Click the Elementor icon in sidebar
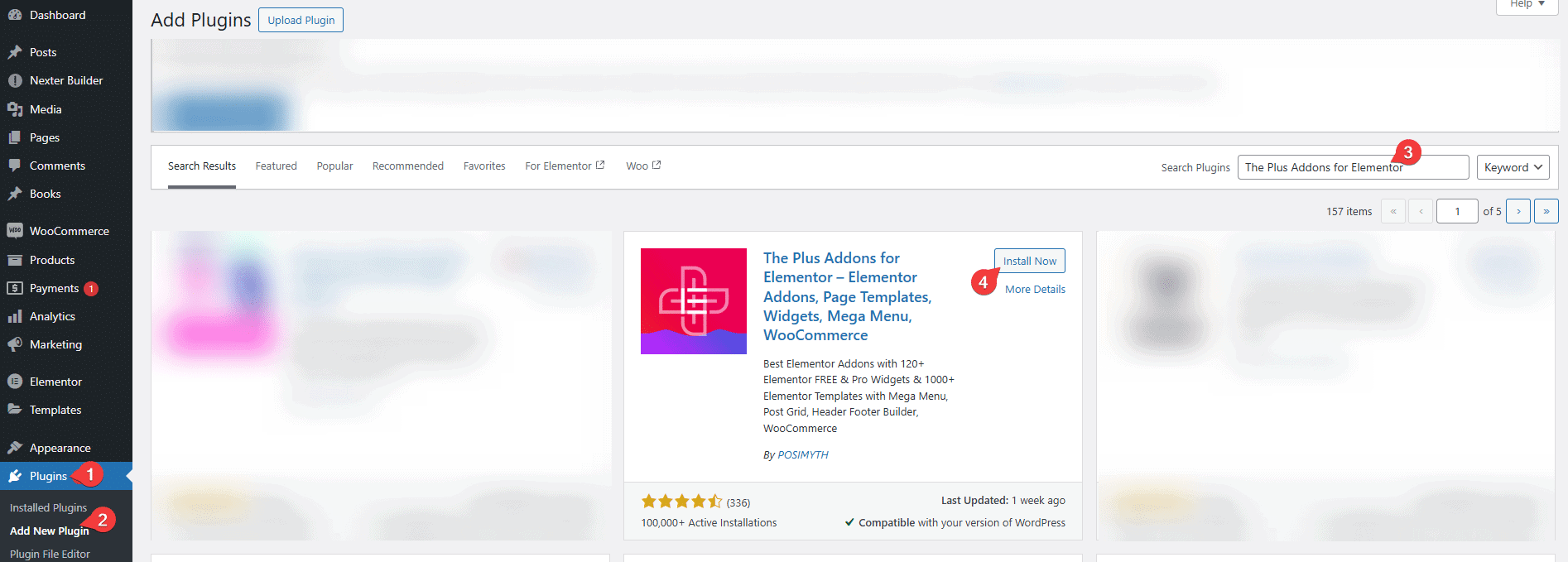The image size is (1568, 562). tap(15, 382)
